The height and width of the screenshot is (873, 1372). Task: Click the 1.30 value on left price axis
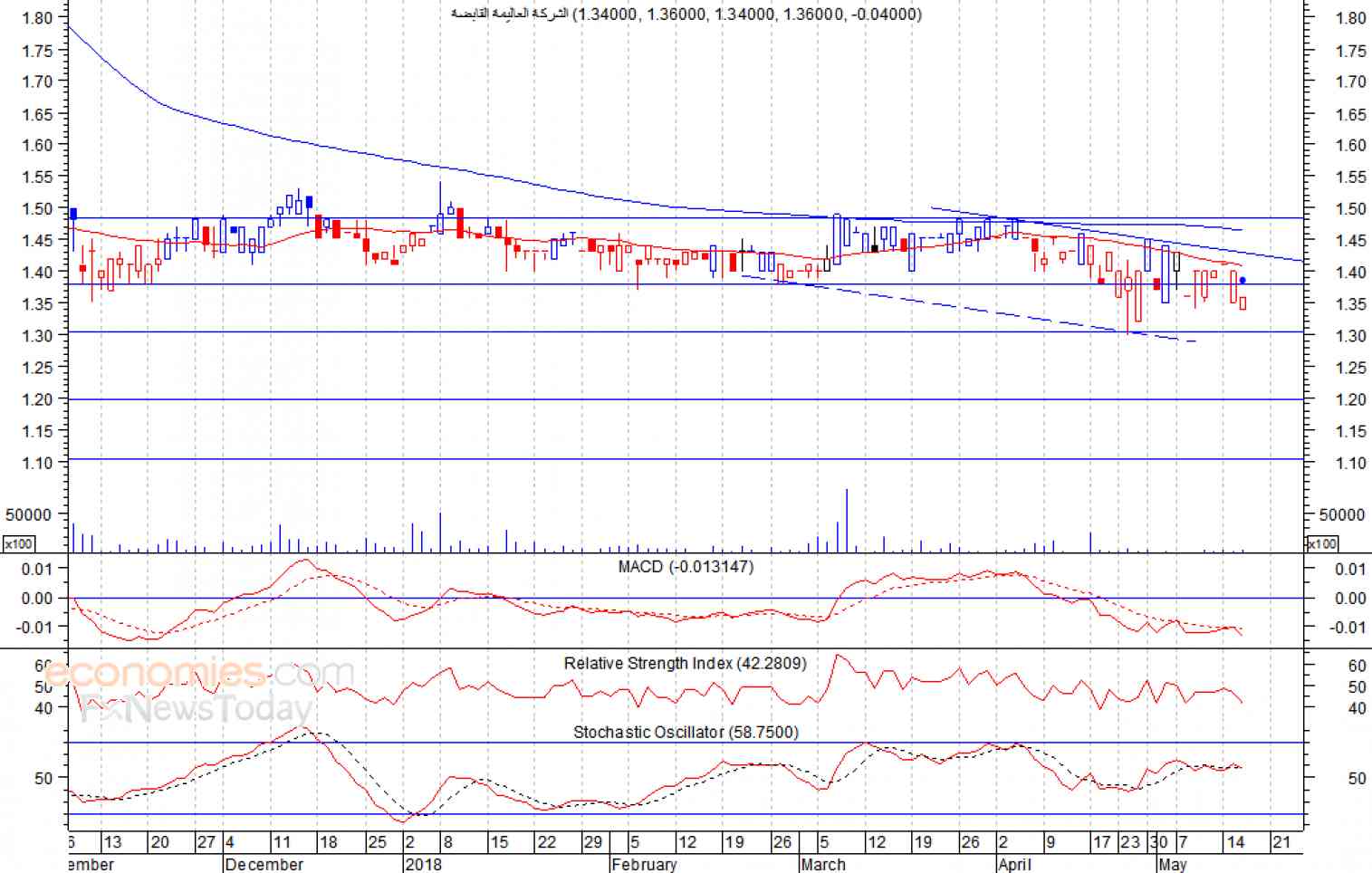pyautogui.click(x=37, y=335)
